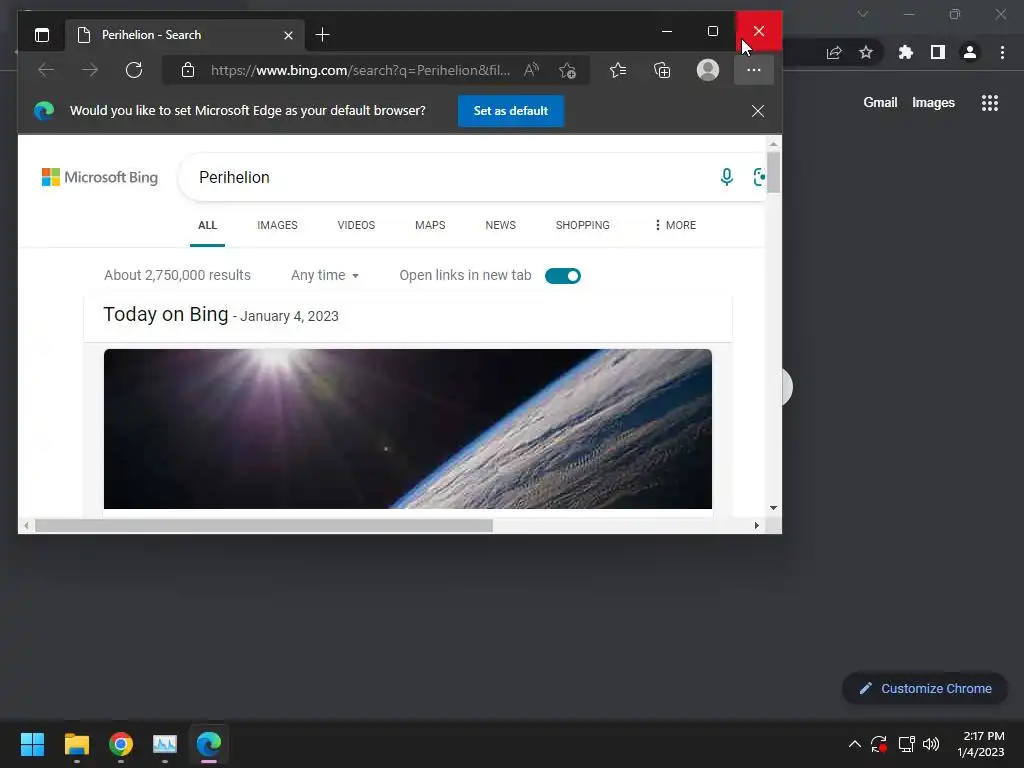
Task: Open the Any time filter dropdown
Action: point(325,276)
